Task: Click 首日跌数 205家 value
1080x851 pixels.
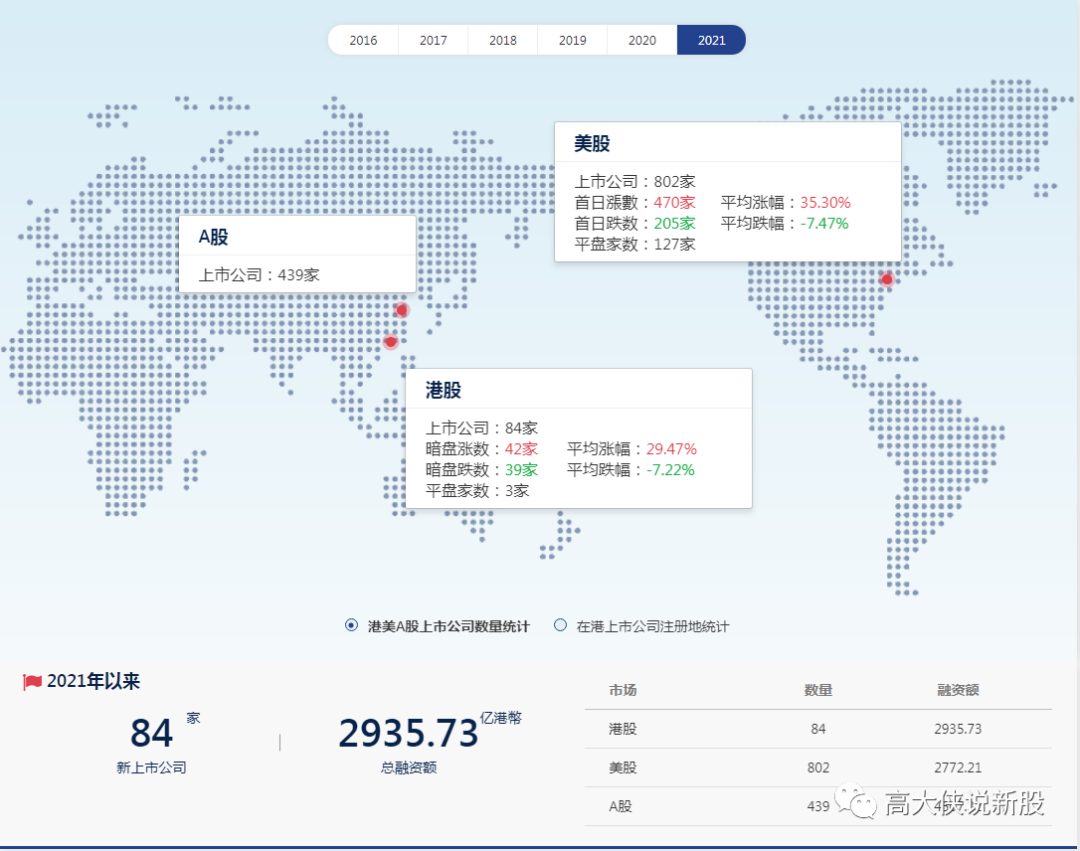Action: (x=674, y=223)
